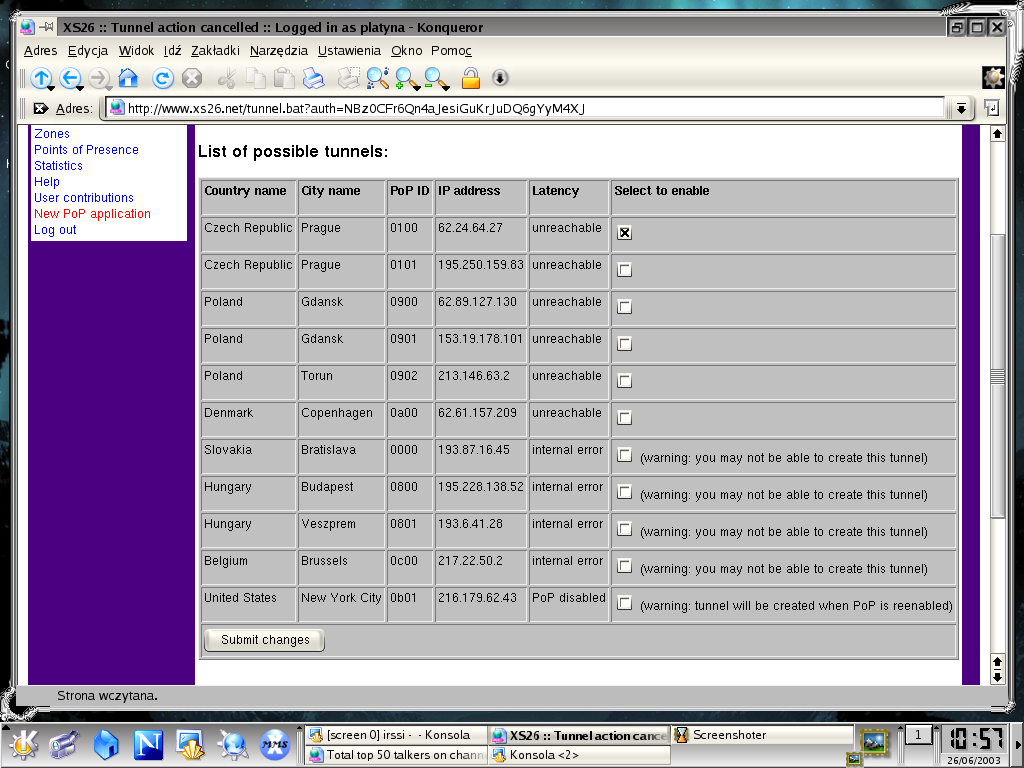Click the Up arrow navigation icon
Image resolution: width=1024 pixels, height=768 pixels.
(x=40, y=78)
